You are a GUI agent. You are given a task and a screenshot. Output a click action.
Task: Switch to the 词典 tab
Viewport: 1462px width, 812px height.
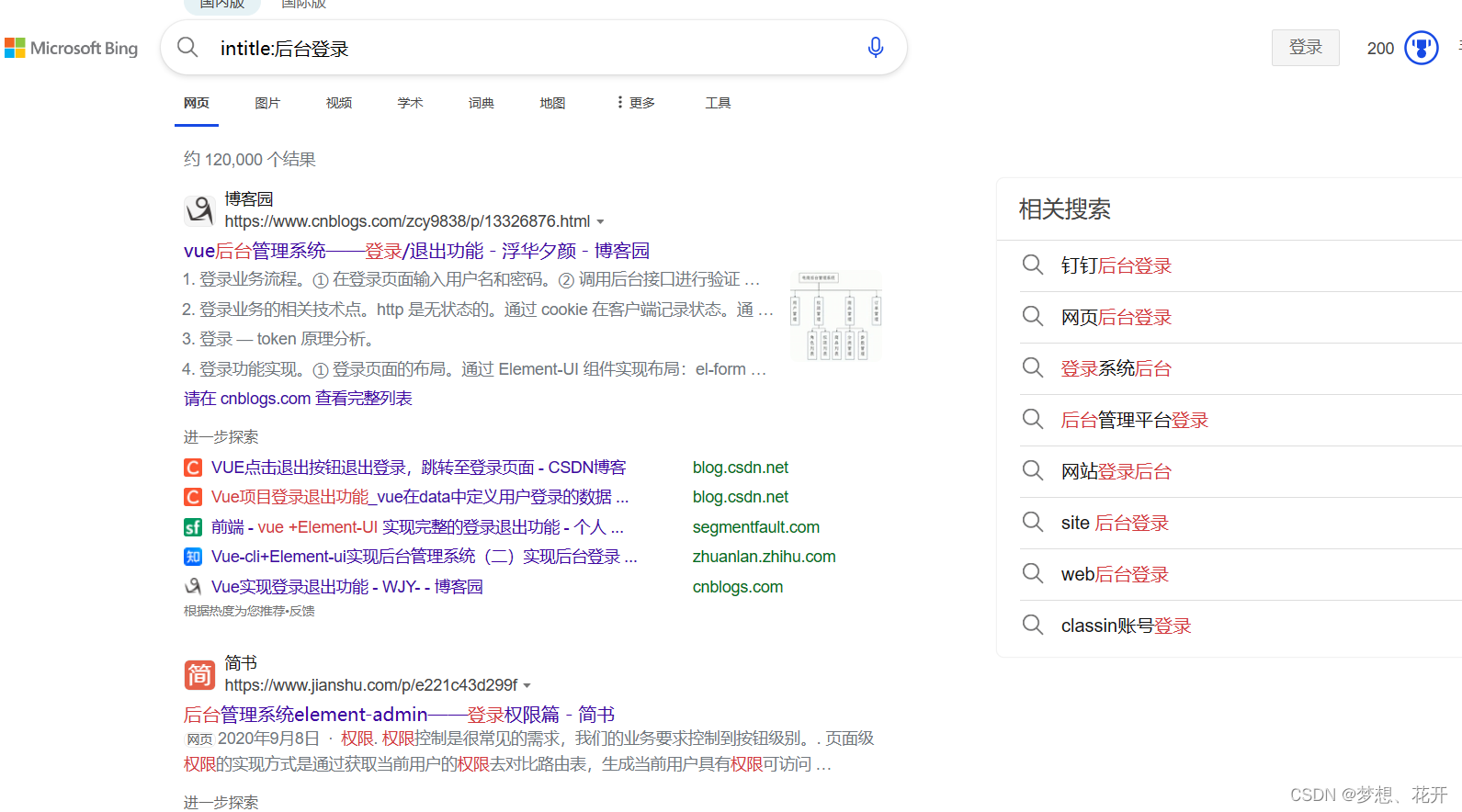(482, 103)
